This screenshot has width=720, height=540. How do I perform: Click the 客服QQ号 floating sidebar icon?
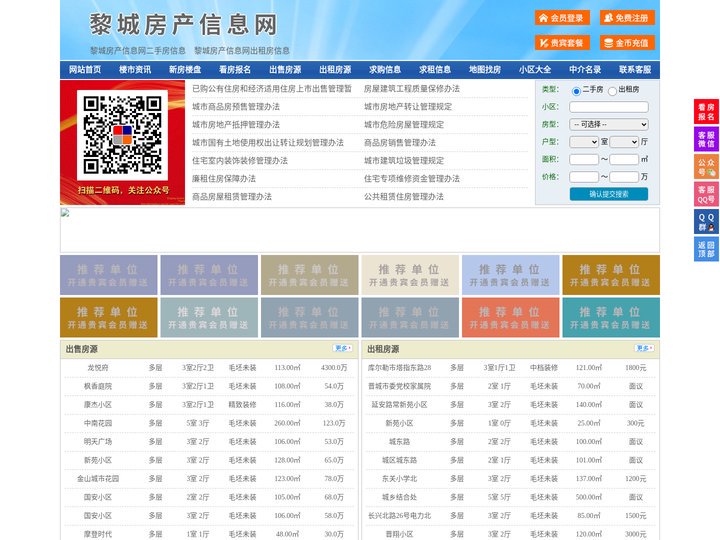coord(706,194)
